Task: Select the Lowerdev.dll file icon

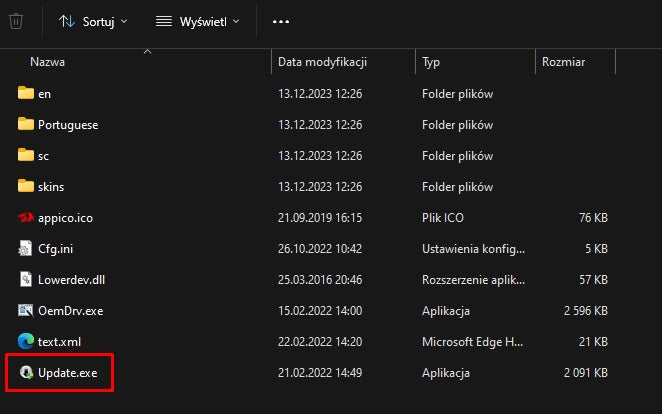Action: 25,279
